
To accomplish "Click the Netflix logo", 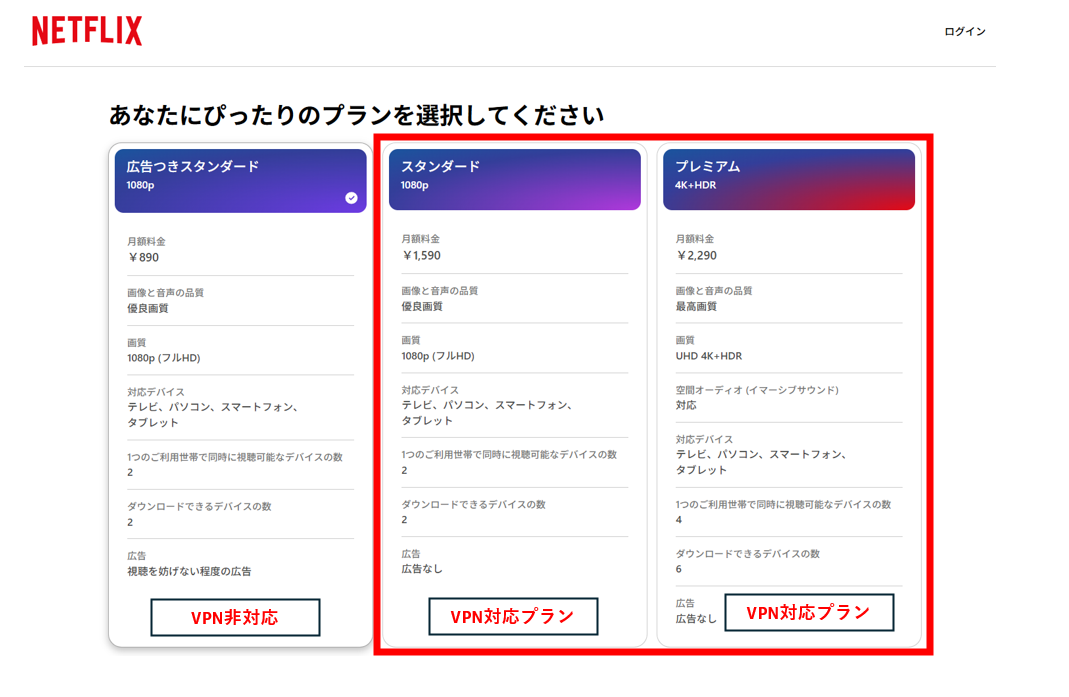I will [87, 31].
